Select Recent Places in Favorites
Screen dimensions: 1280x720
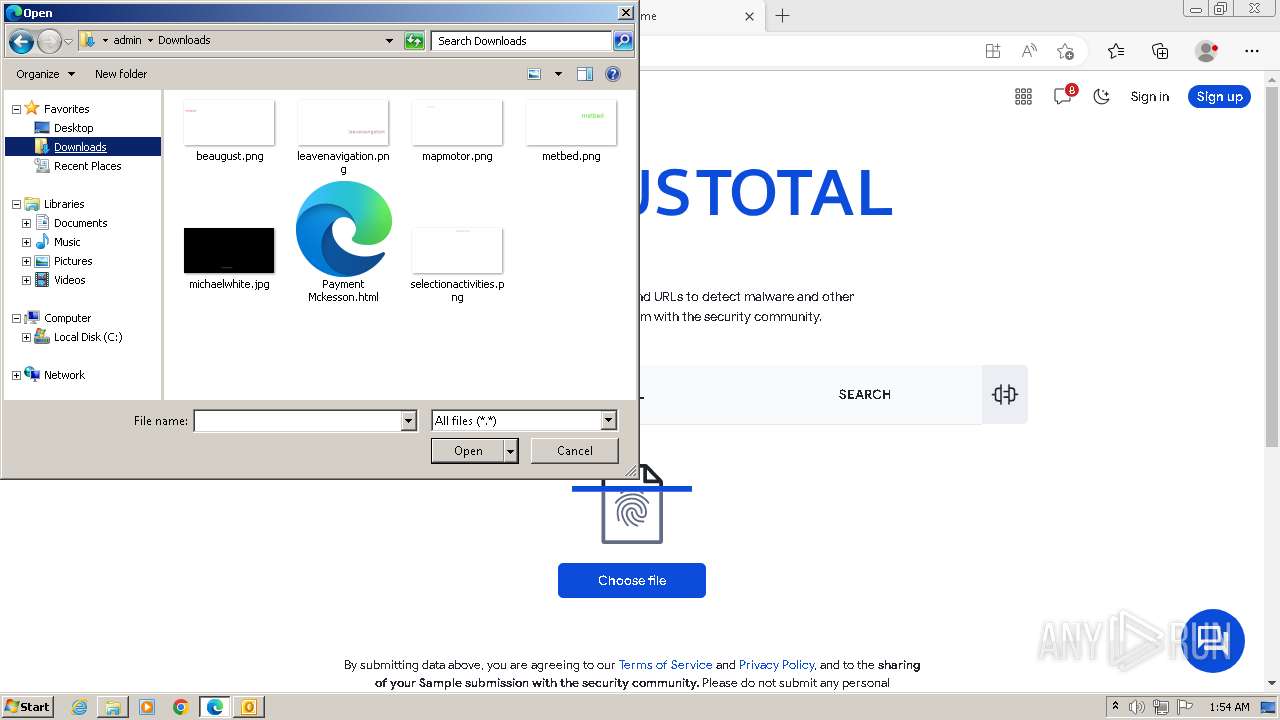(87, 166)
